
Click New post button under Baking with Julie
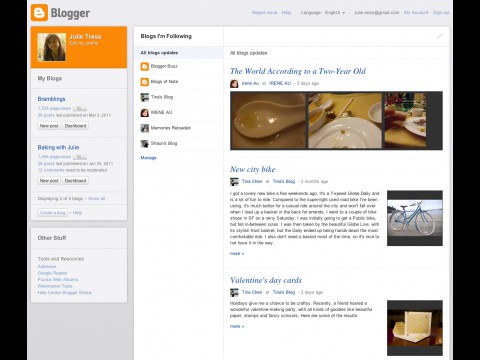[x=49, y=181]
